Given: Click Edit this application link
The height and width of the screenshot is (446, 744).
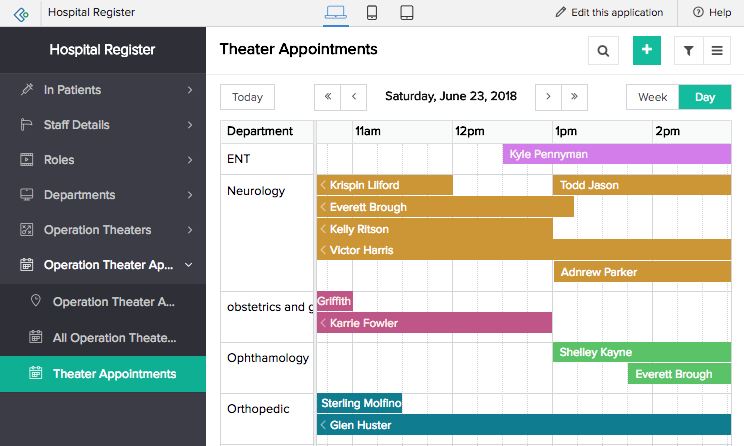Looking at the screenshot, I should click(x=609, y=13).
